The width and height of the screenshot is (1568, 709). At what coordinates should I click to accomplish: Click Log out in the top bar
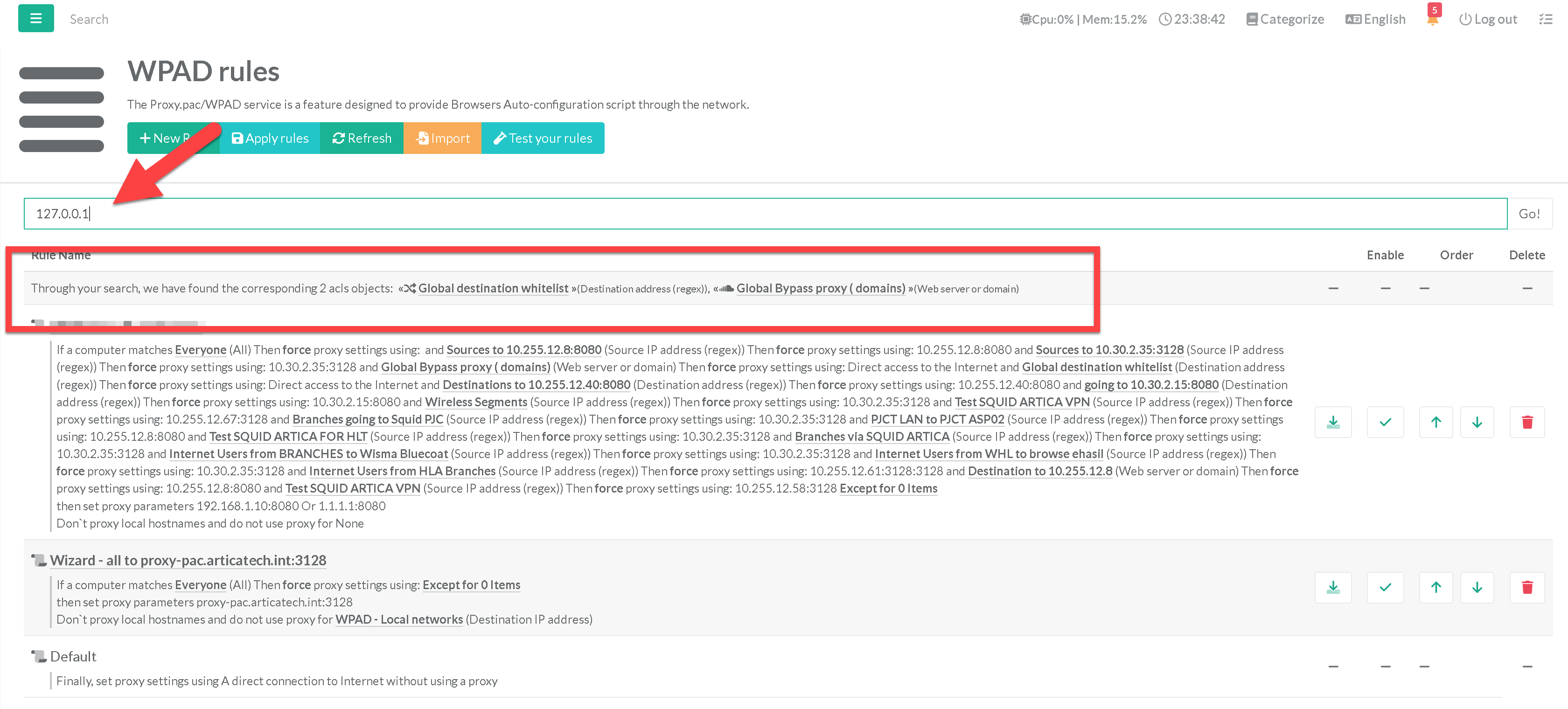coord(1488,19)
